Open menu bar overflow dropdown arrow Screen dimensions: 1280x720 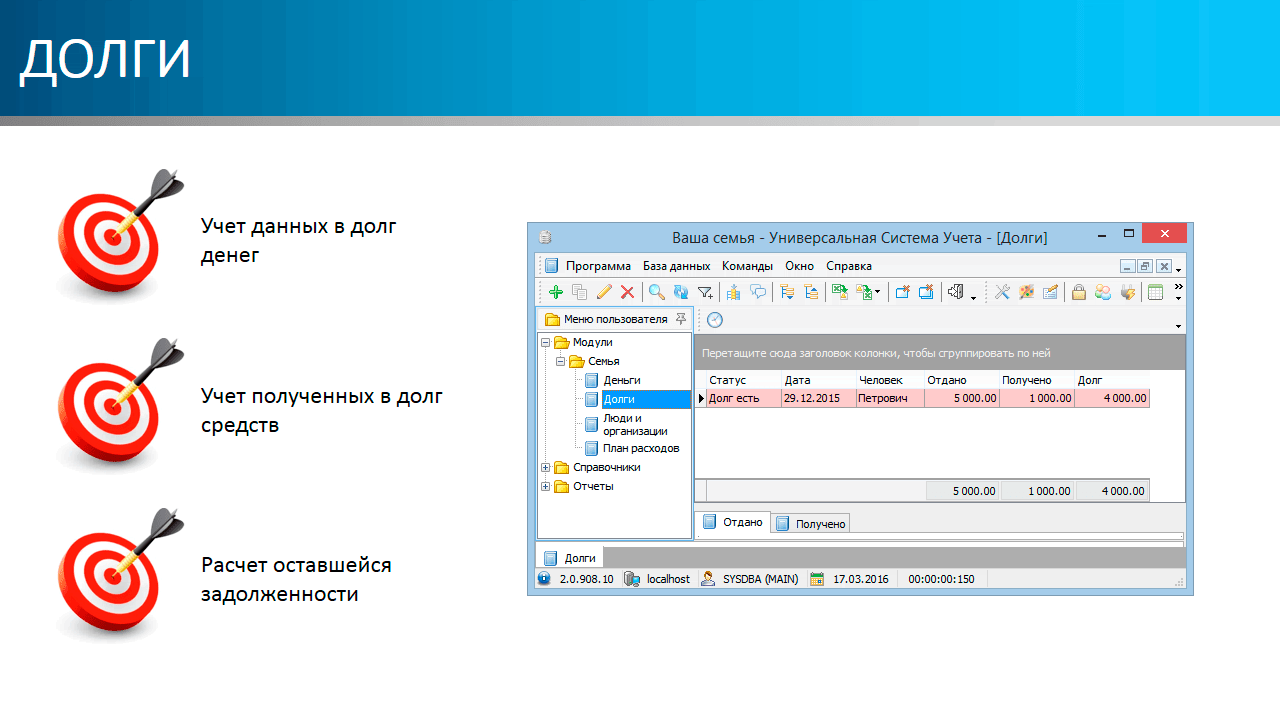pyautogui.click(x=1178, y=270)
